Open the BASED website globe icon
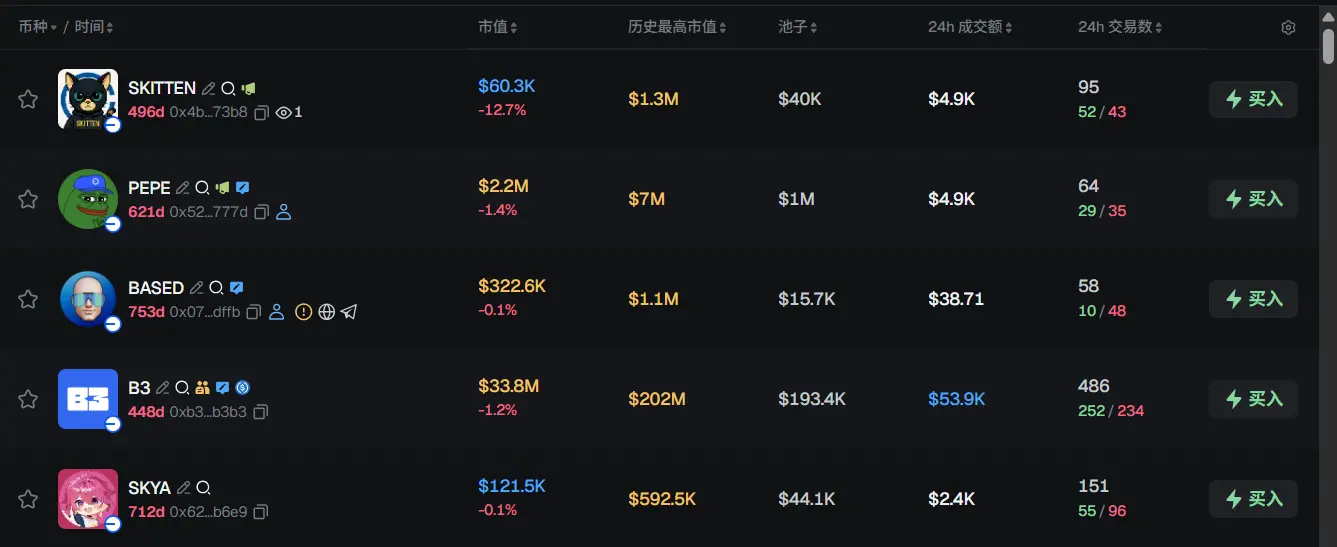The image size is (1337, 547). (326, 312)
